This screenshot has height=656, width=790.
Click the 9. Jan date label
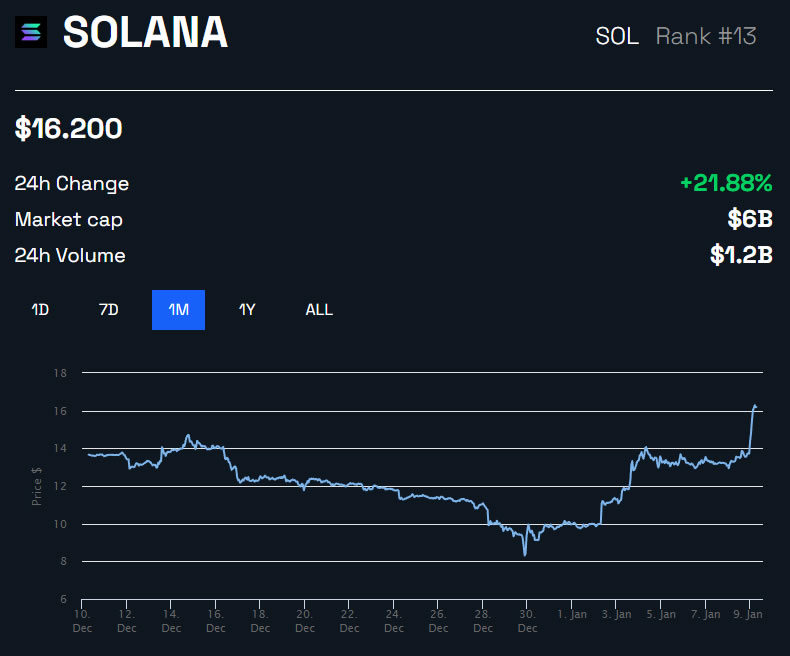748,614
